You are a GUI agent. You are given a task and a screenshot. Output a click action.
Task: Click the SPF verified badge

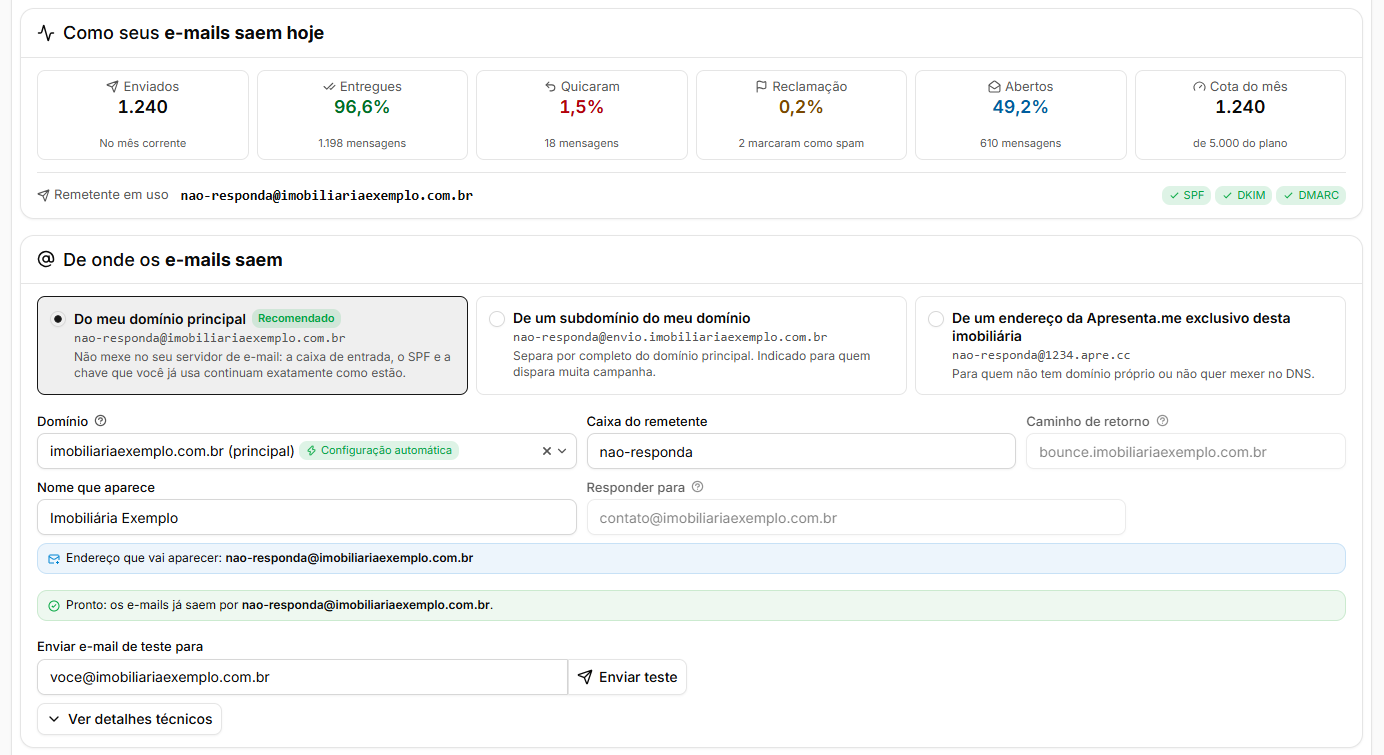1186,195
